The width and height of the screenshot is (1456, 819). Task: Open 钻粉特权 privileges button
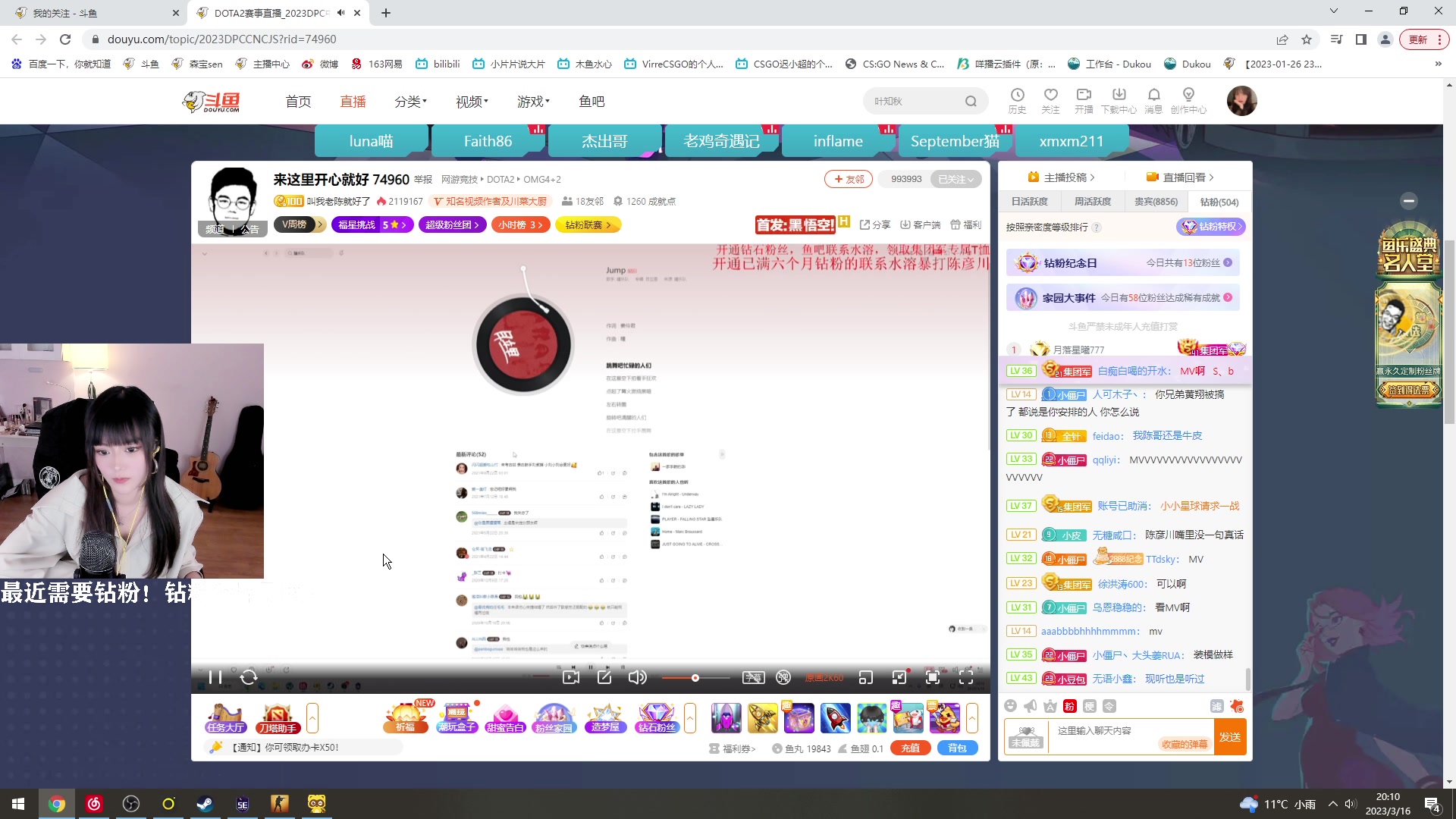click(x=1211, y=227)
